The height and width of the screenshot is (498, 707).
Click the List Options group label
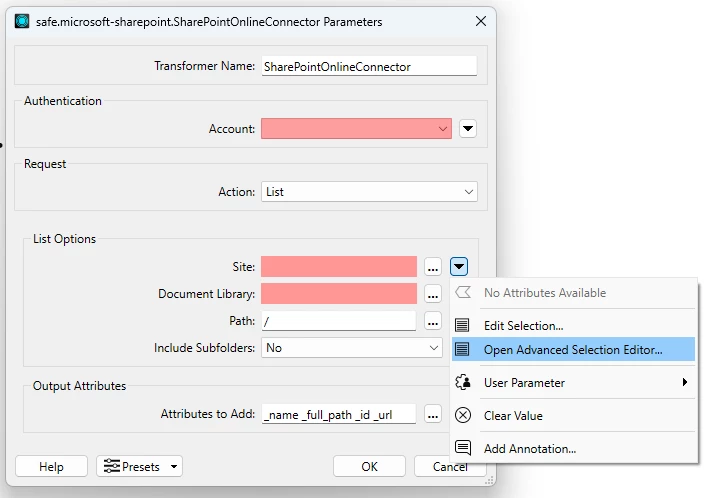64,239
